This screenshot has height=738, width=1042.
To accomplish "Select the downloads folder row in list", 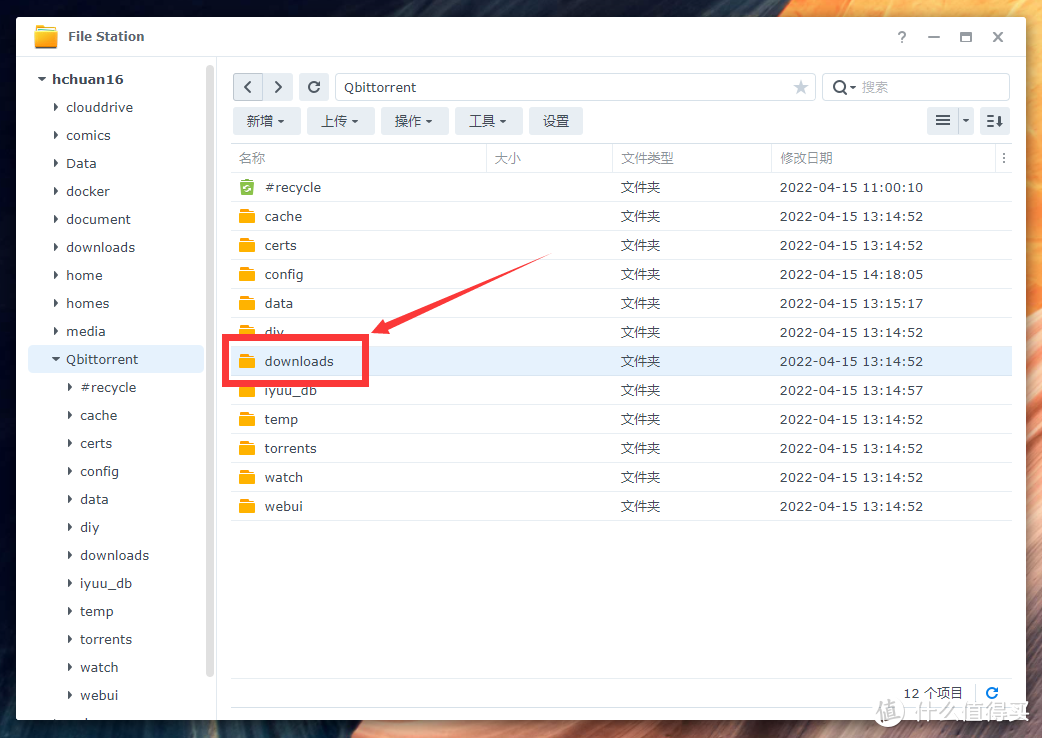I will (x=621, y=361).
